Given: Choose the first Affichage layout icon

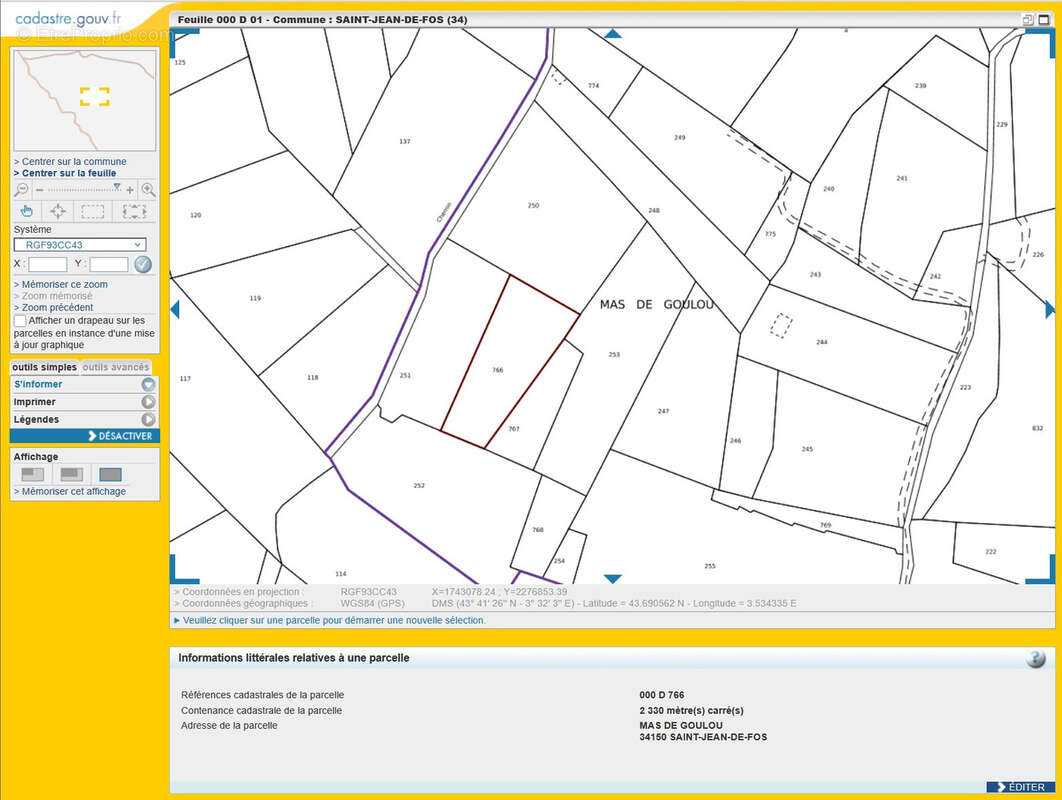Looking at the screenshot, I should point(33,474).
